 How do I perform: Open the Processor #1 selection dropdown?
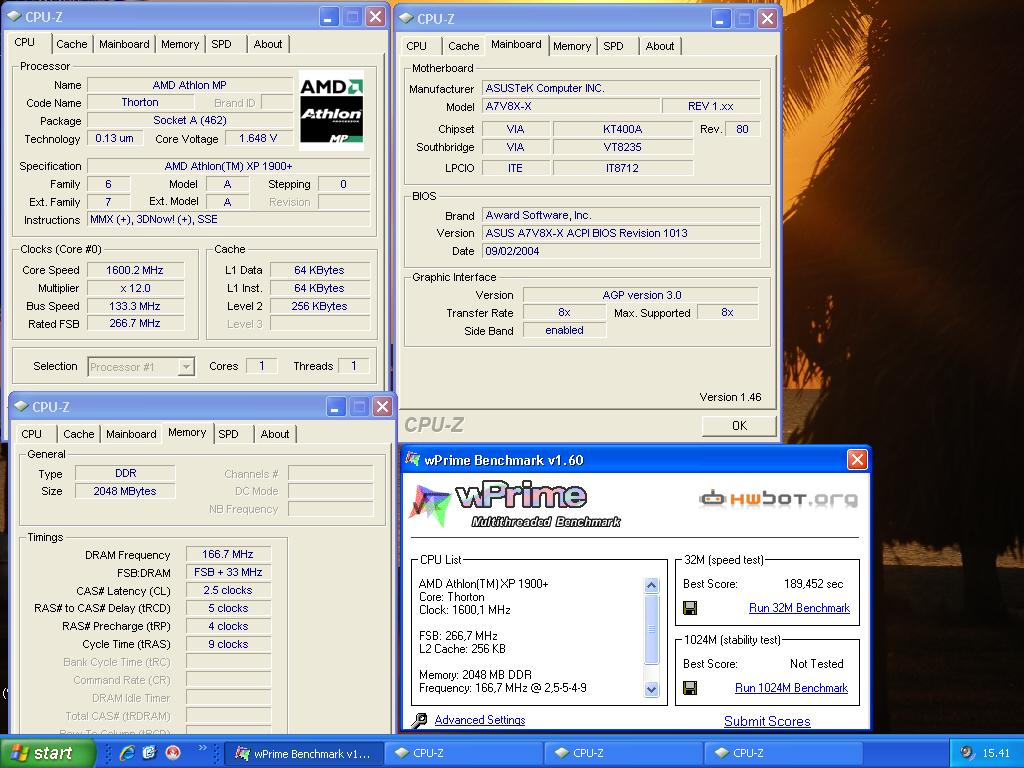[186, 367]
